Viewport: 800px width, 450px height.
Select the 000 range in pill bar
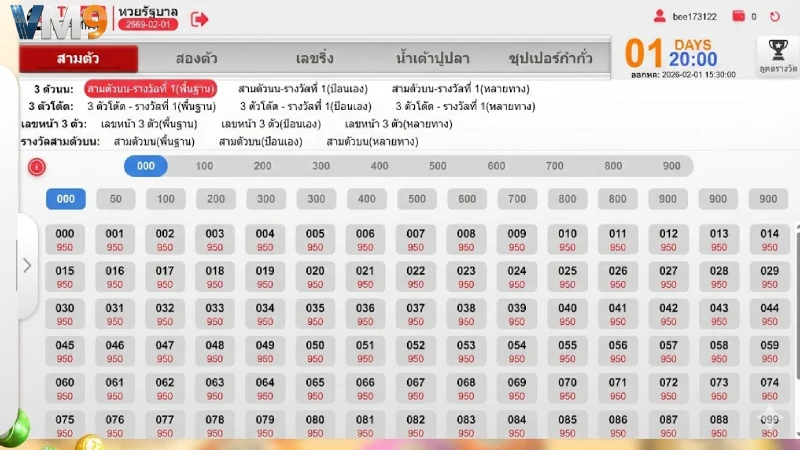[145, 166]
